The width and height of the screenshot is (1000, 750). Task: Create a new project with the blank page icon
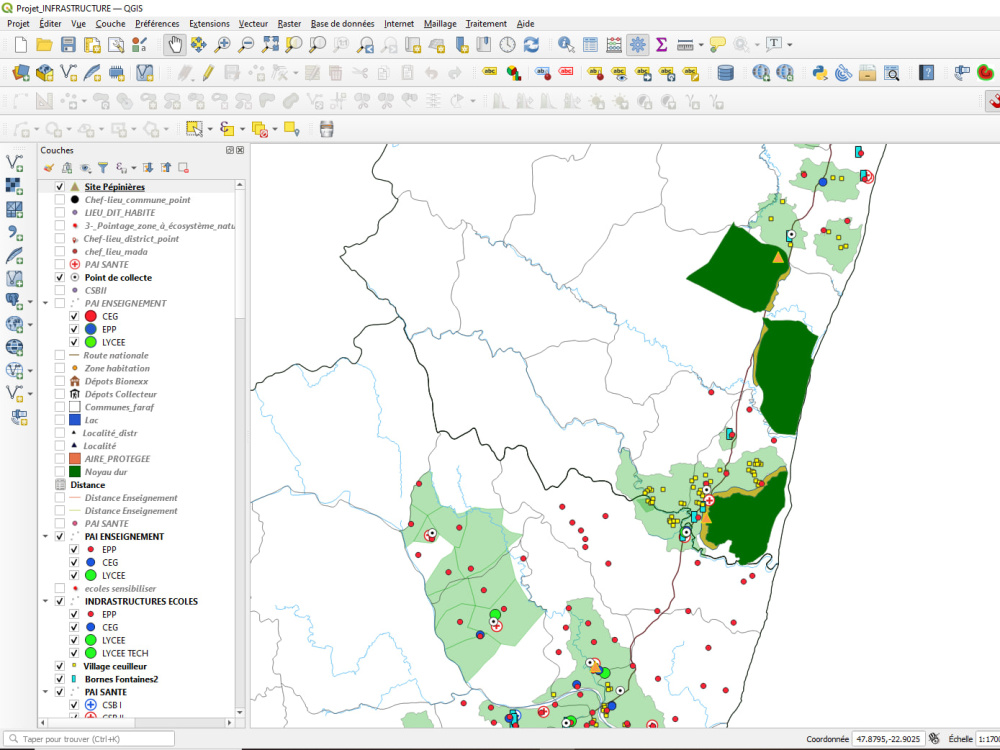coord(20,45)
